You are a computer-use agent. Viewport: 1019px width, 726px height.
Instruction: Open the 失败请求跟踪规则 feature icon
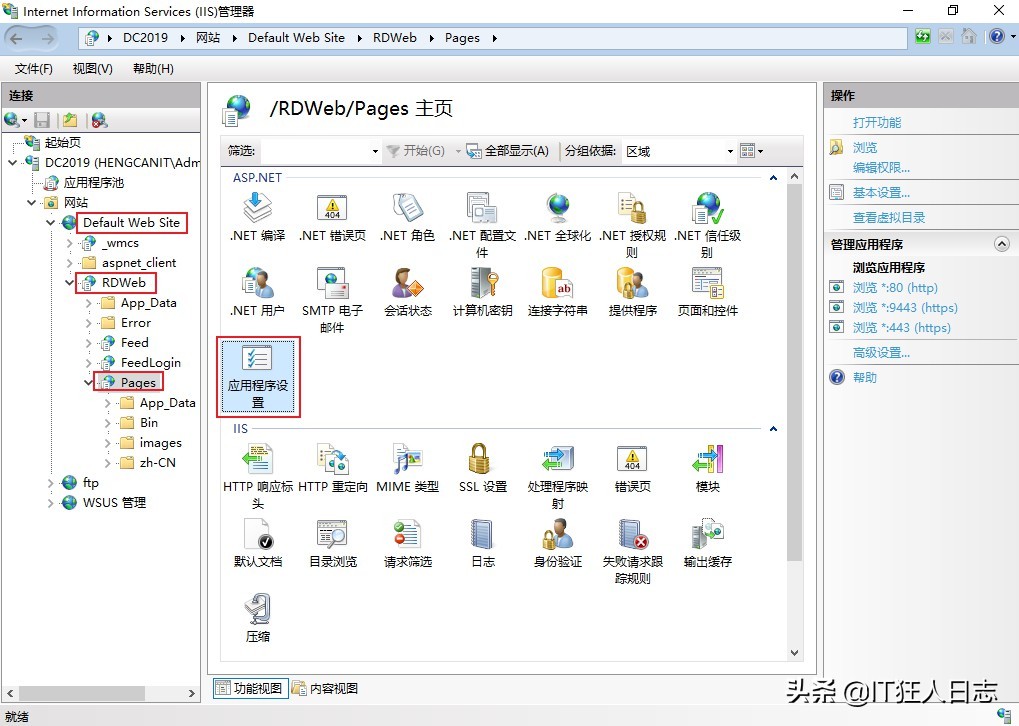[x=632, y=551]
